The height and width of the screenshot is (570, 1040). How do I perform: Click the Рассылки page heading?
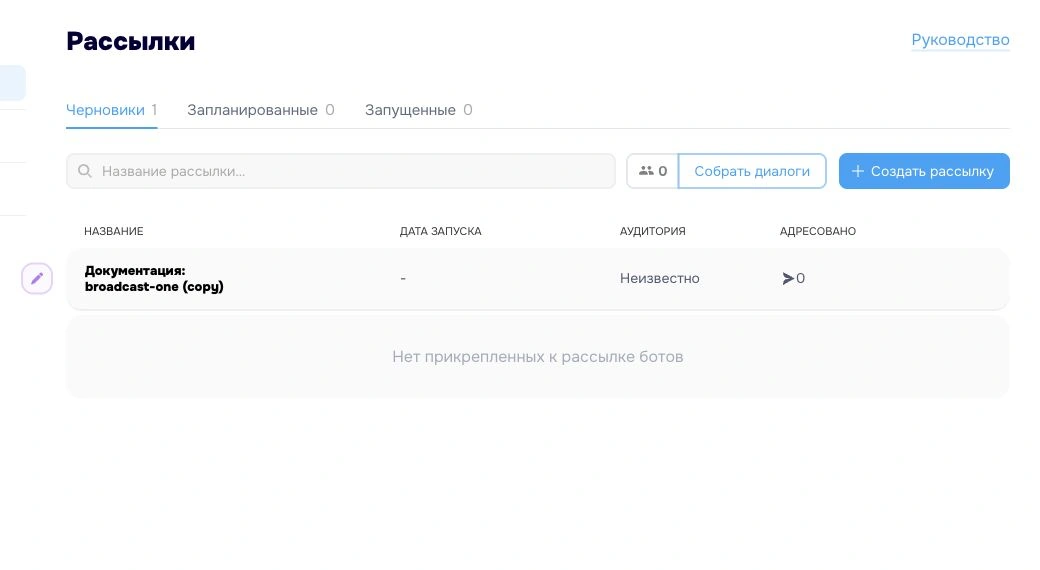(x=131, y=41)
